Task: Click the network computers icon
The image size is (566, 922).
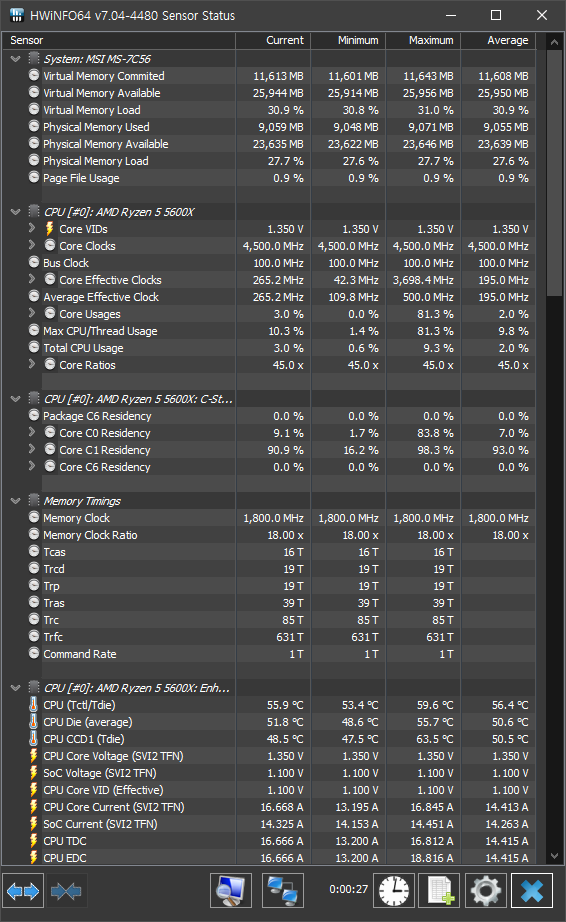Action: point(283,891)
